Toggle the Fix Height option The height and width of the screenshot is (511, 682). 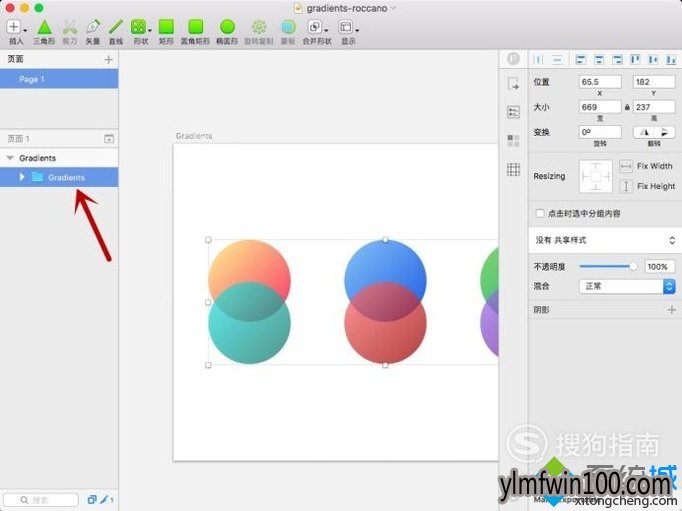pyautogui.click(x=647, y=186)
